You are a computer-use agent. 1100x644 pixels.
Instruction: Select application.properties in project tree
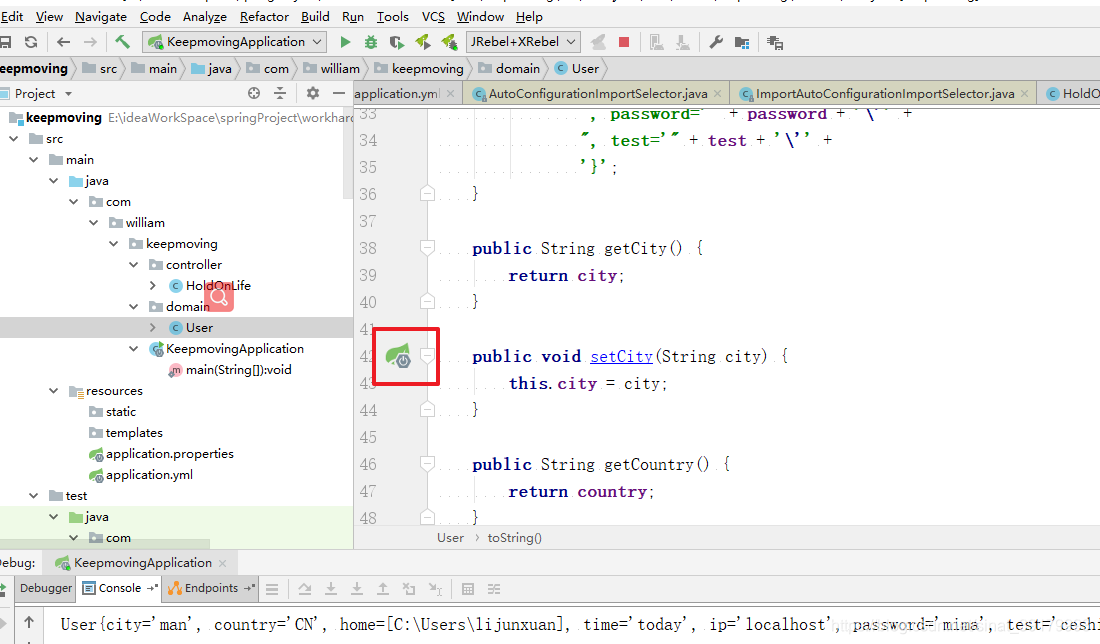click(170, 454)
